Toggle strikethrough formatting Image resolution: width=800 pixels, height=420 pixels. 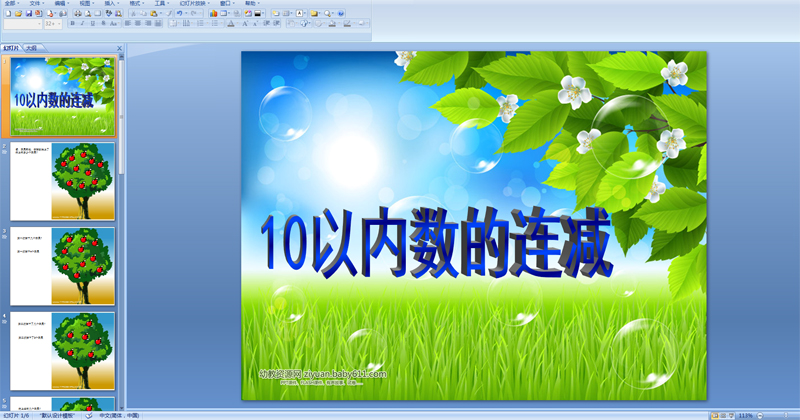pos(103,23)
